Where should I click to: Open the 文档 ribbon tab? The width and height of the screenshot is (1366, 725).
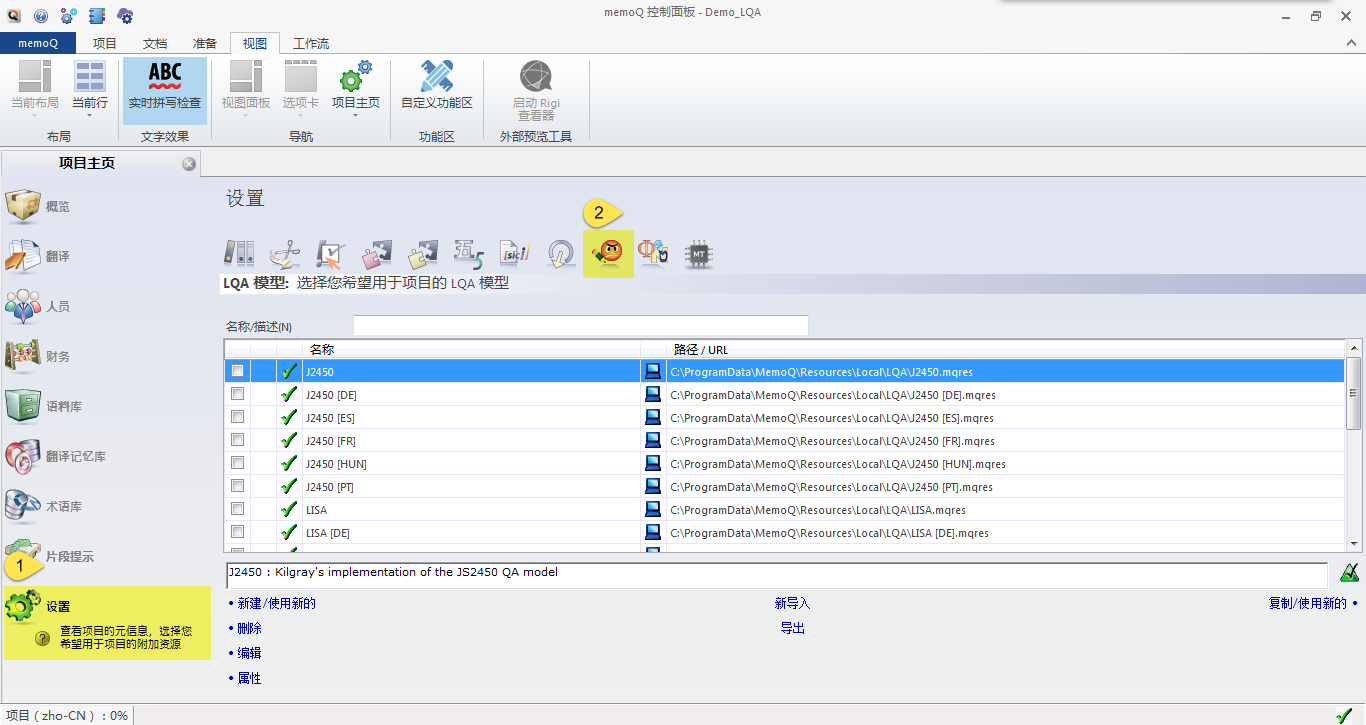[x=155, y=43]
